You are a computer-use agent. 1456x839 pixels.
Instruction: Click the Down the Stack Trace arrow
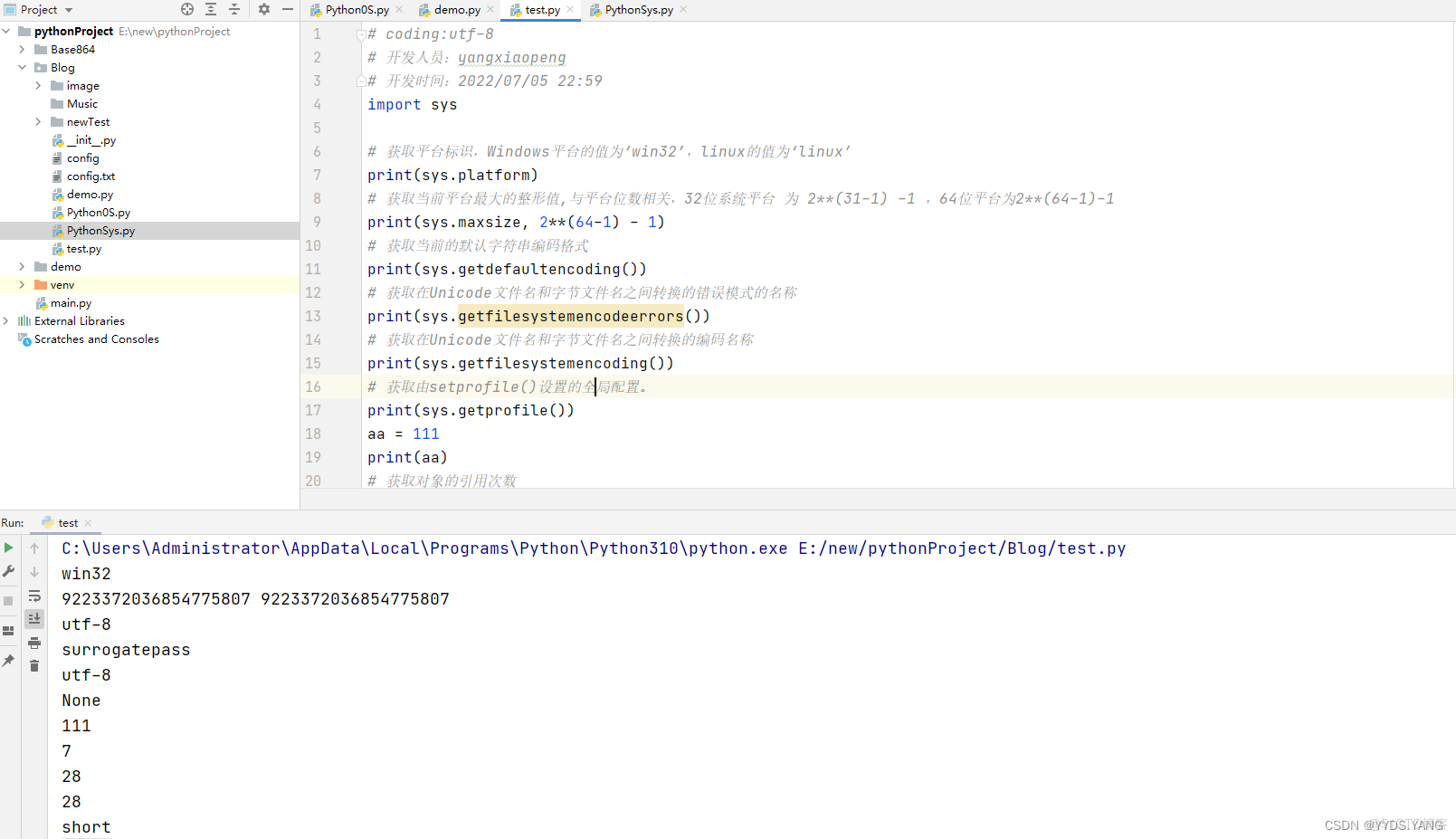(34, 572)
